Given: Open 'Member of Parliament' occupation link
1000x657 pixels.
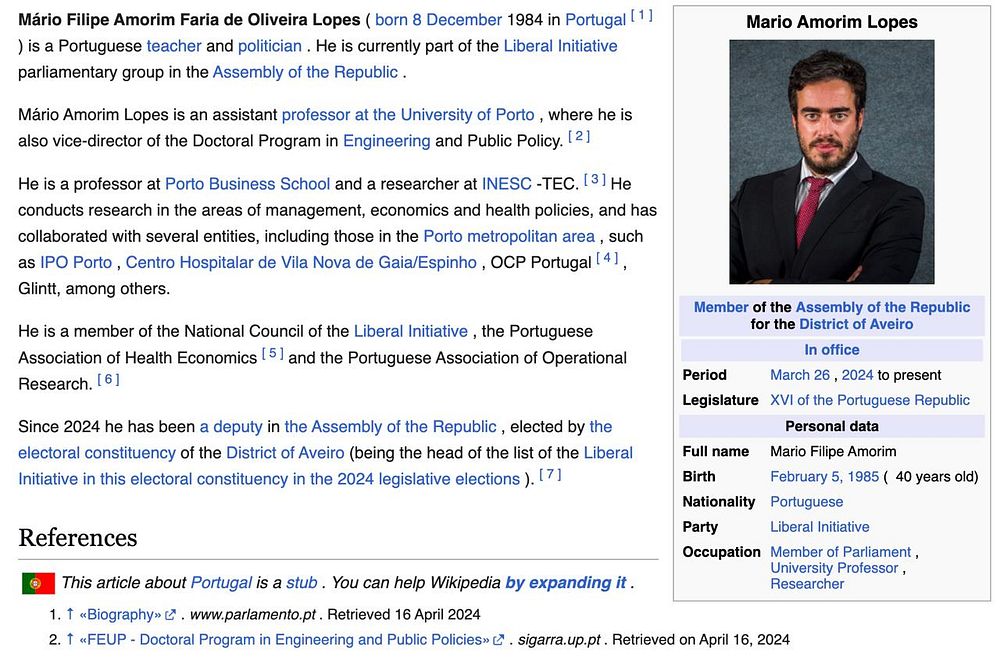Looking at the screenshot, I should point(841,552).
